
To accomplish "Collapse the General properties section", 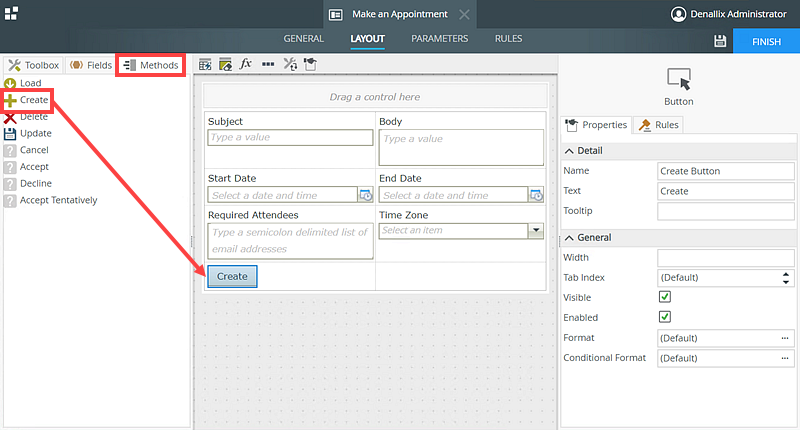I will (x=570, y=237).
